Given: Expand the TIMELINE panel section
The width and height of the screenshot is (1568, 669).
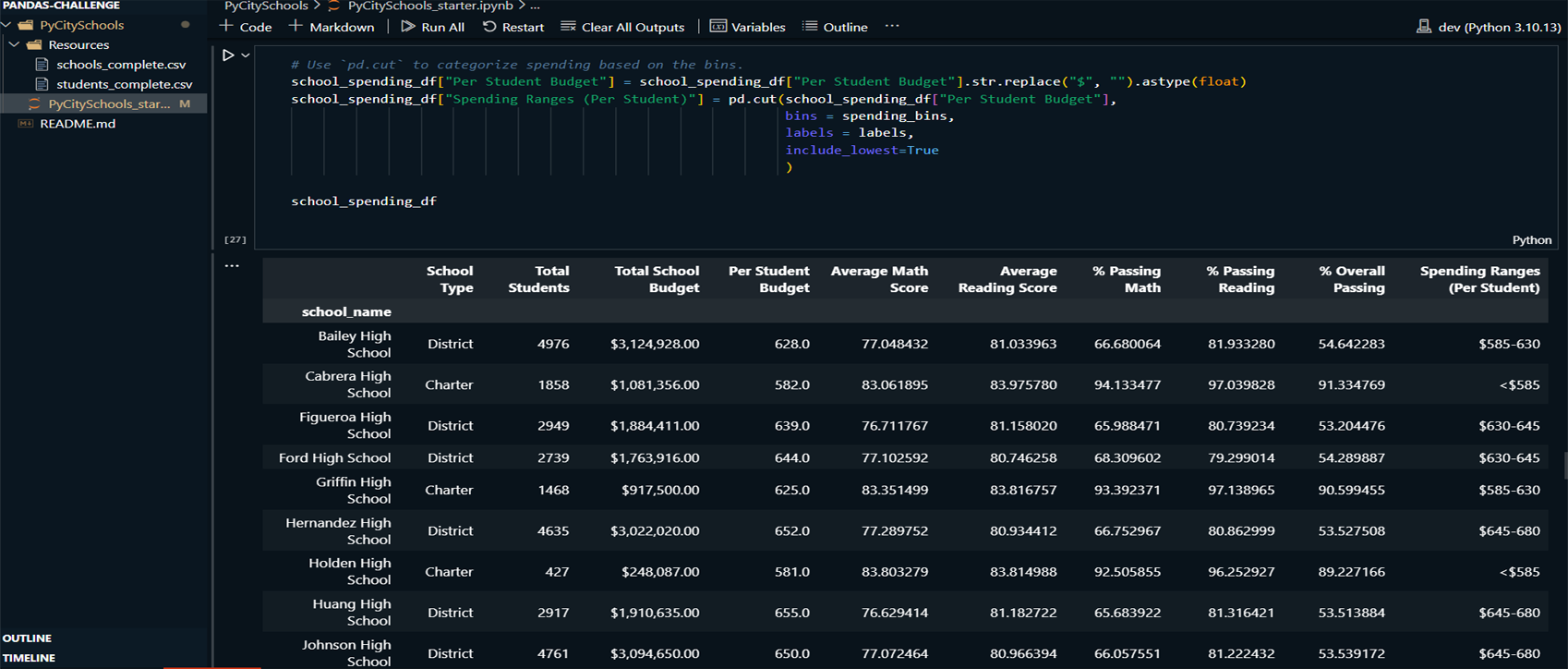Looking at the screenshot, I should (x=30, y=658).
